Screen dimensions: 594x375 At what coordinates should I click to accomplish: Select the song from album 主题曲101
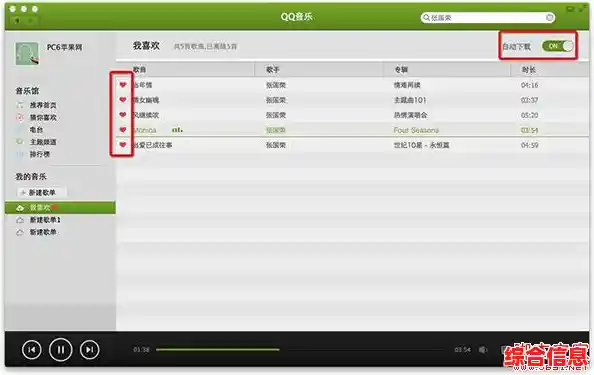(x=352, y=100)
